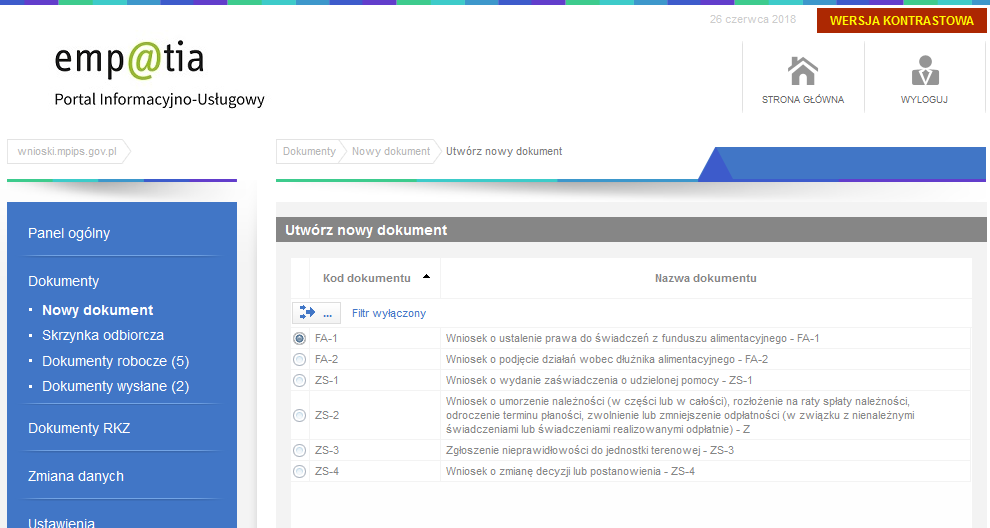
Task: Open Skrzynka odbiorcza in sidebar
Action: [103, 335]
